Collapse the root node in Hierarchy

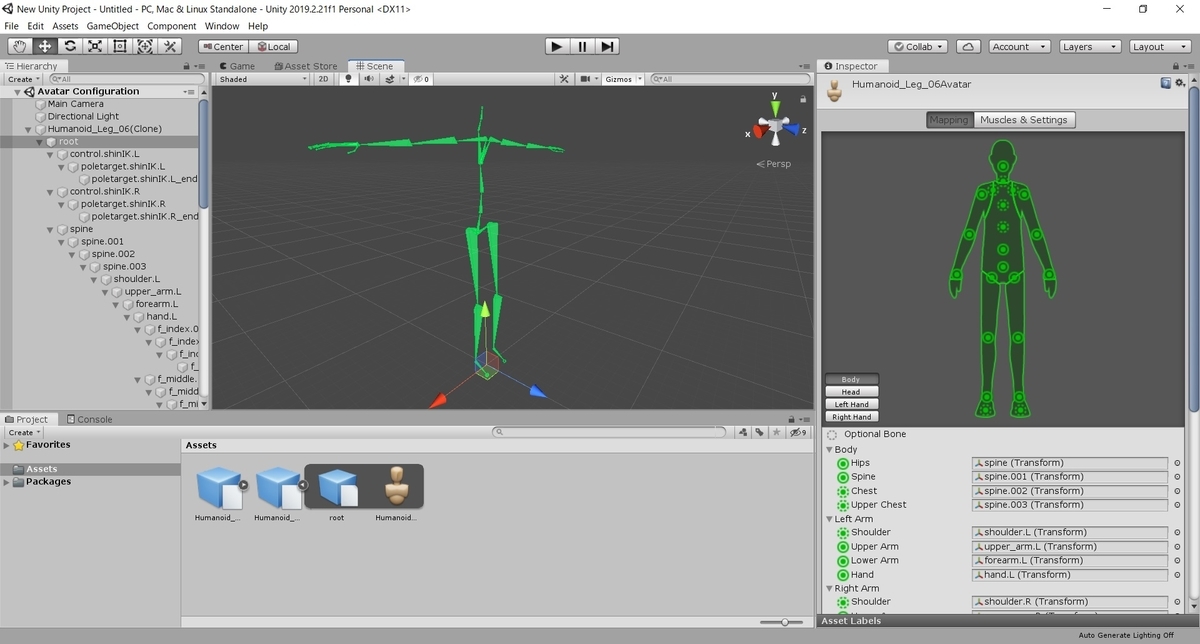click(x=39, y=142)
